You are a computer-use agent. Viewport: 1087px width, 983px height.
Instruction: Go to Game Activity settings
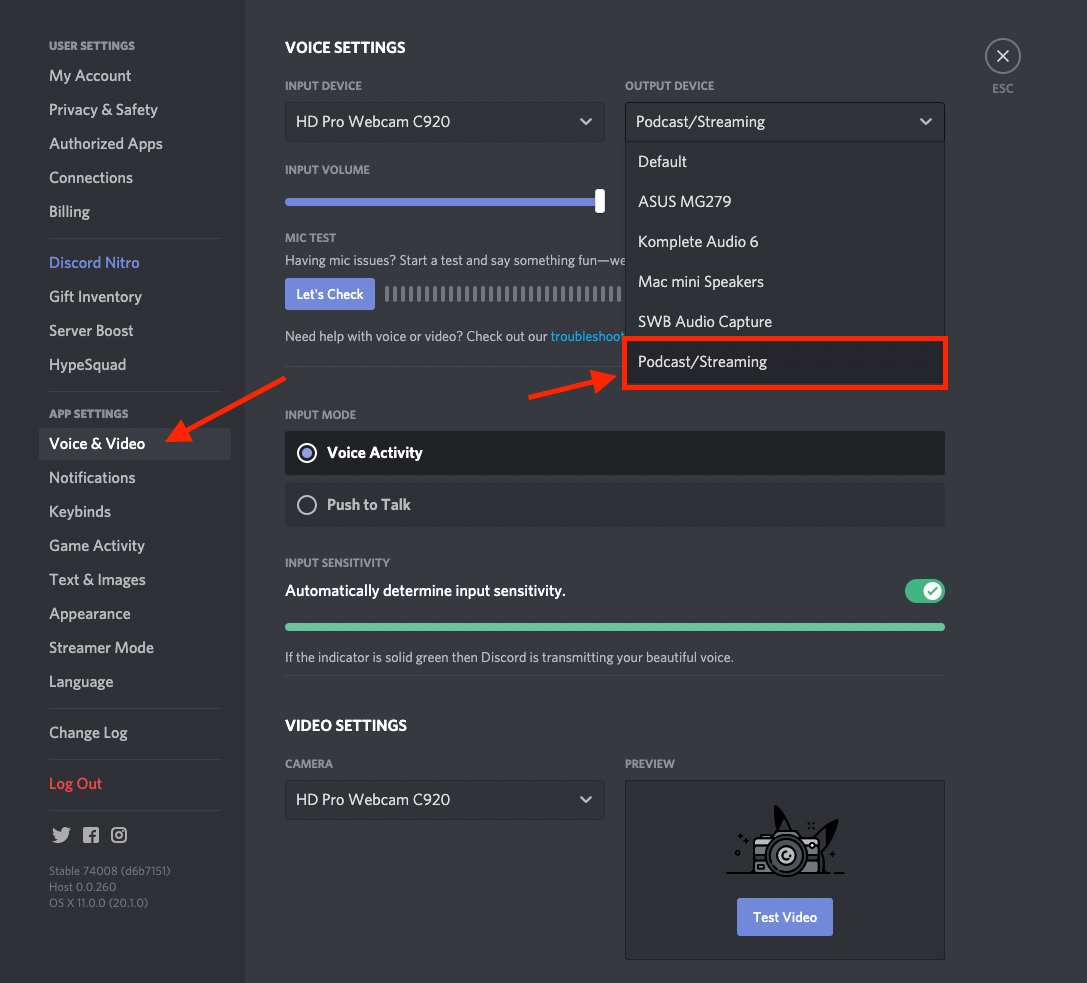click(97, 546)
